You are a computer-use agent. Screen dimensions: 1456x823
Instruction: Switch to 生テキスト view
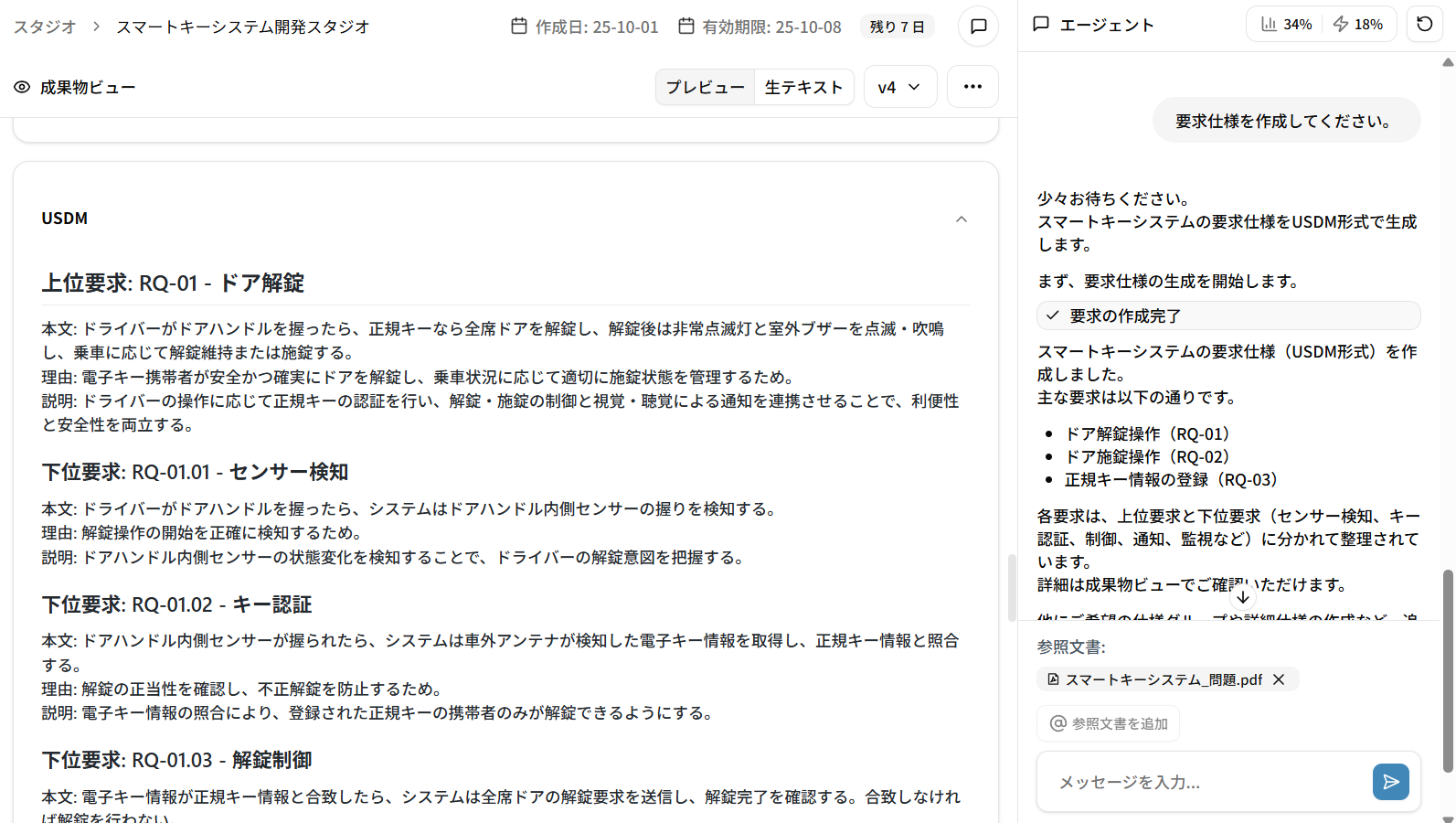[804, 87]
